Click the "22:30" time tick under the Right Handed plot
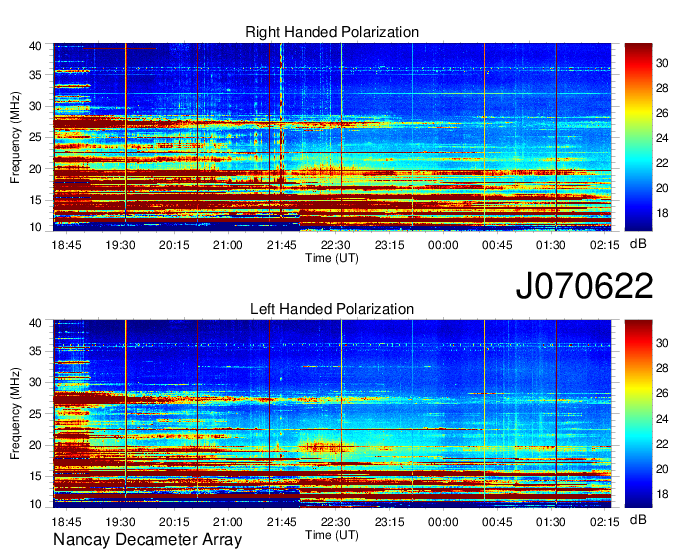Screen dimensions: 680x552 pos(335,245)
